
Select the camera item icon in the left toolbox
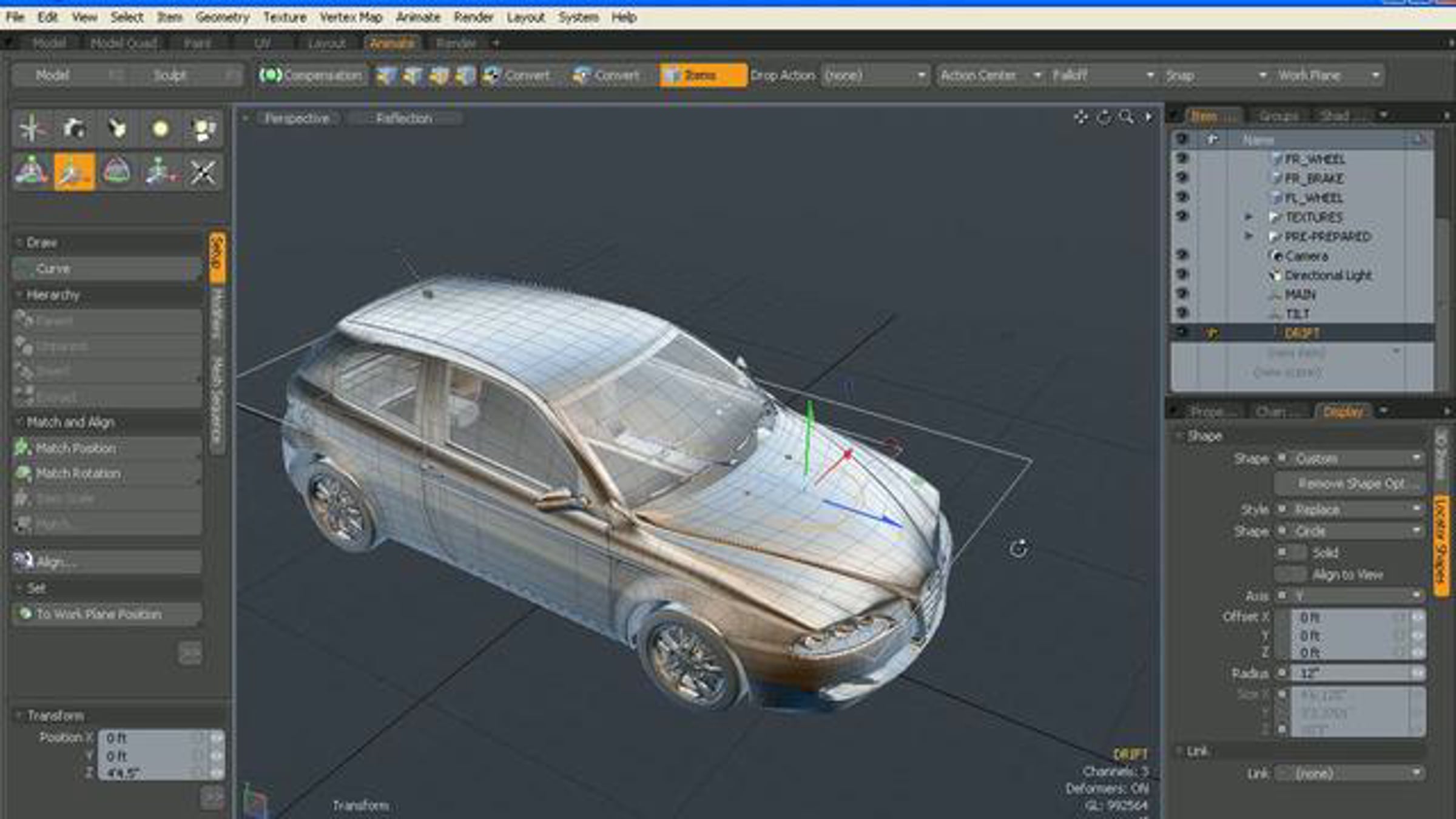click(x=74, y=128)
